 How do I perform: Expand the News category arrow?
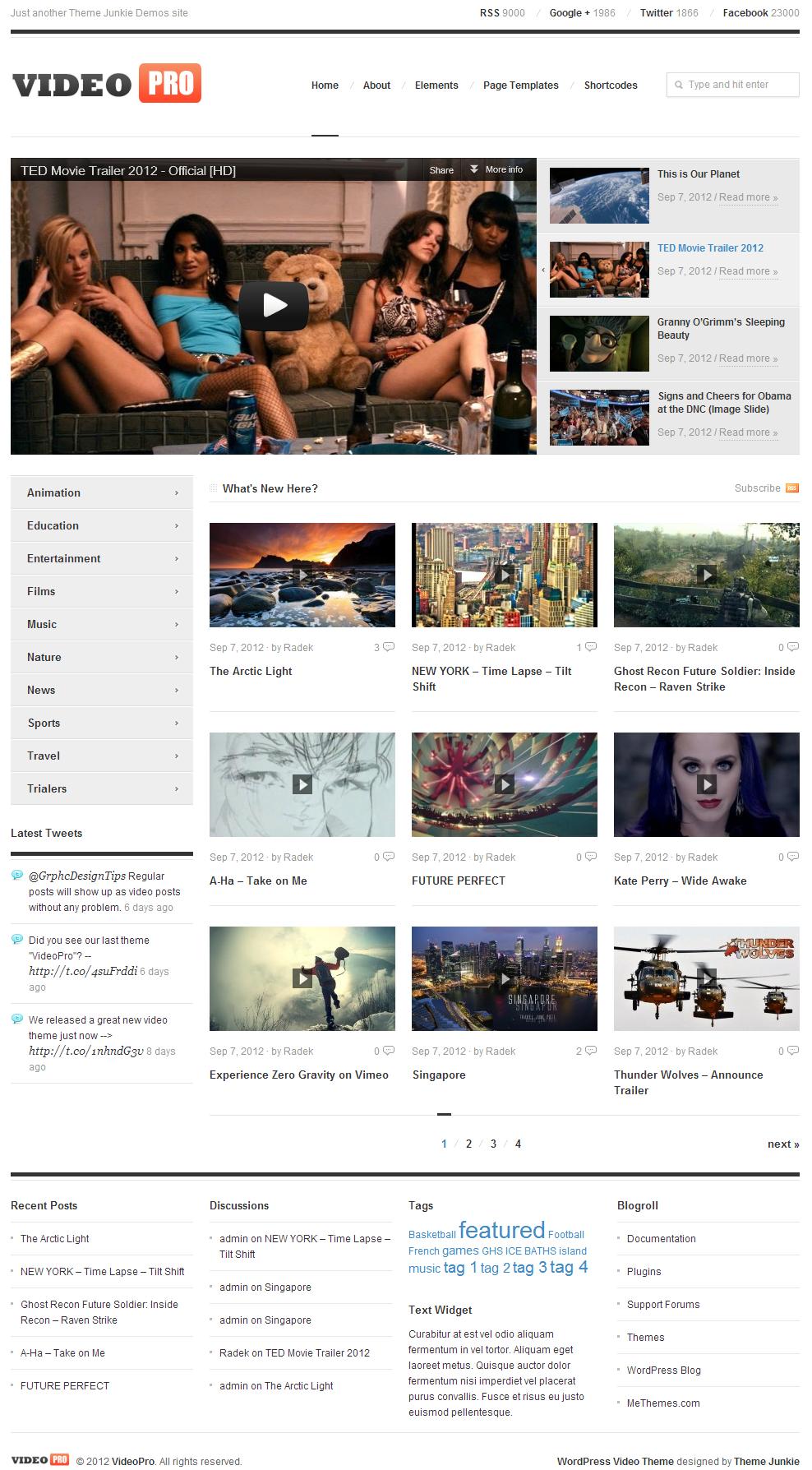click(177, 690)
